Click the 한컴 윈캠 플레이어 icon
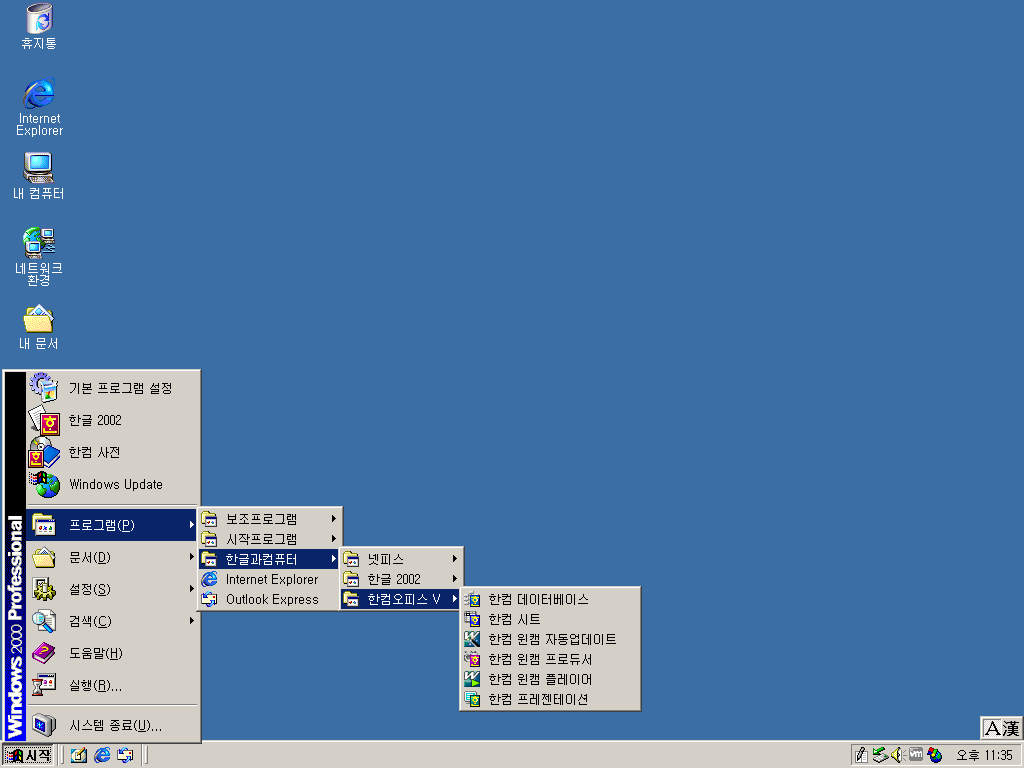The height and width of the screenshot is (768, 1024). [x=473, y=679]
